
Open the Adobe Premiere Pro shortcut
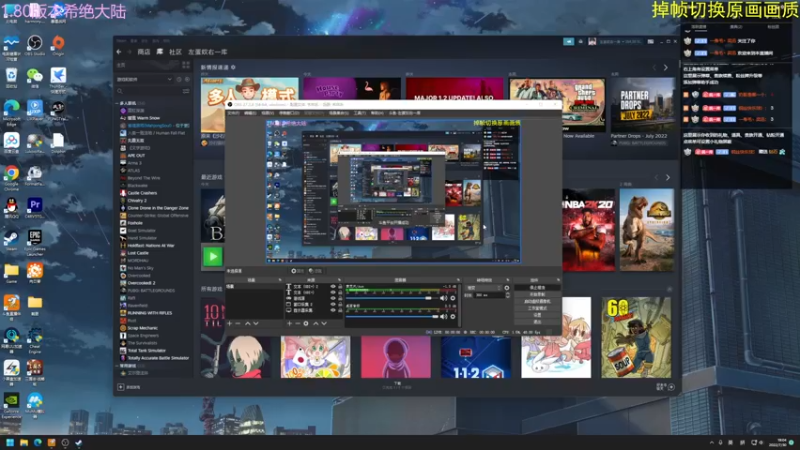click(35, 207)
